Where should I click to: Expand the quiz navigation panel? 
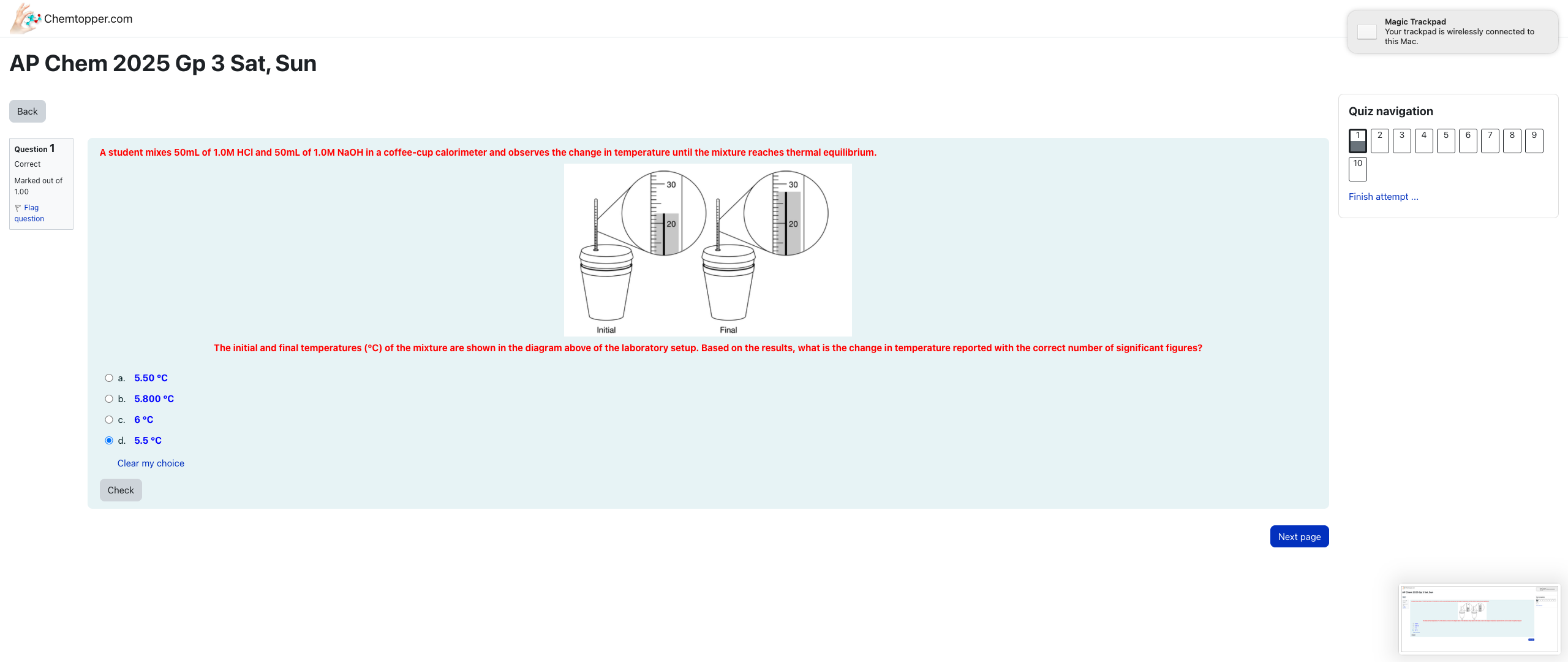[x=1390, y=111]
